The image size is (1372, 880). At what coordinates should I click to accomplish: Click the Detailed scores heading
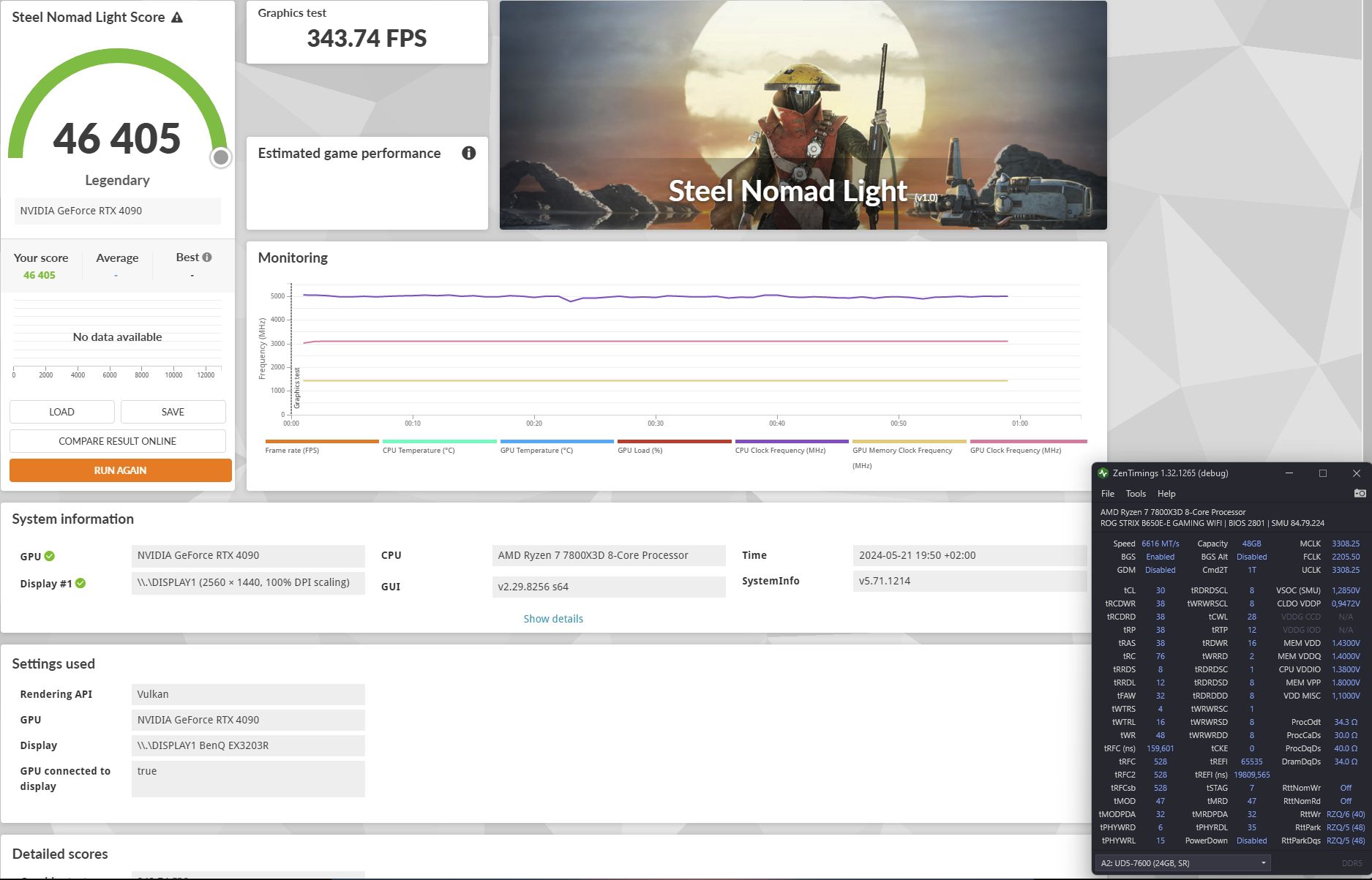(60, 854)
